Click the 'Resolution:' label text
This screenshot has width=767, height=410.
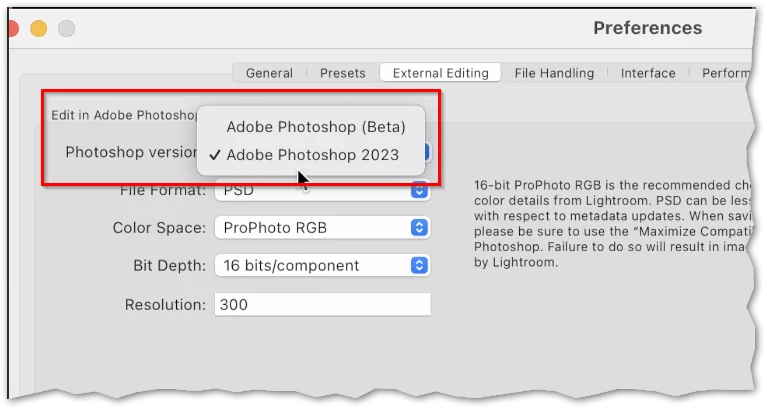(165, 304)
